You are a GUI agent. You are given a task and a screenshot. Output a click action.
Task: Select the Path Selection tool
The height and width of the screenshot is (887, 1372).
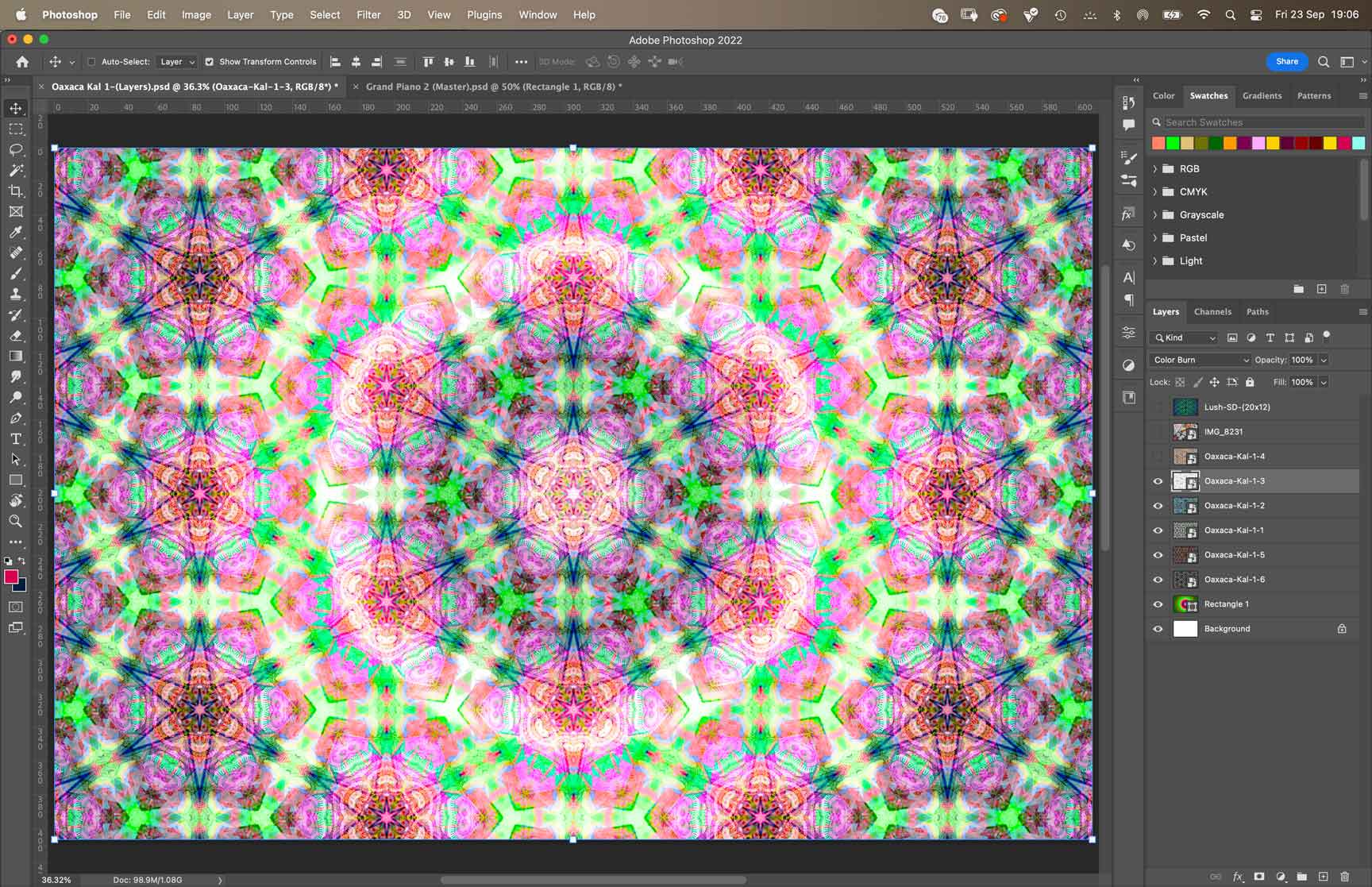[x=16, y=459]
